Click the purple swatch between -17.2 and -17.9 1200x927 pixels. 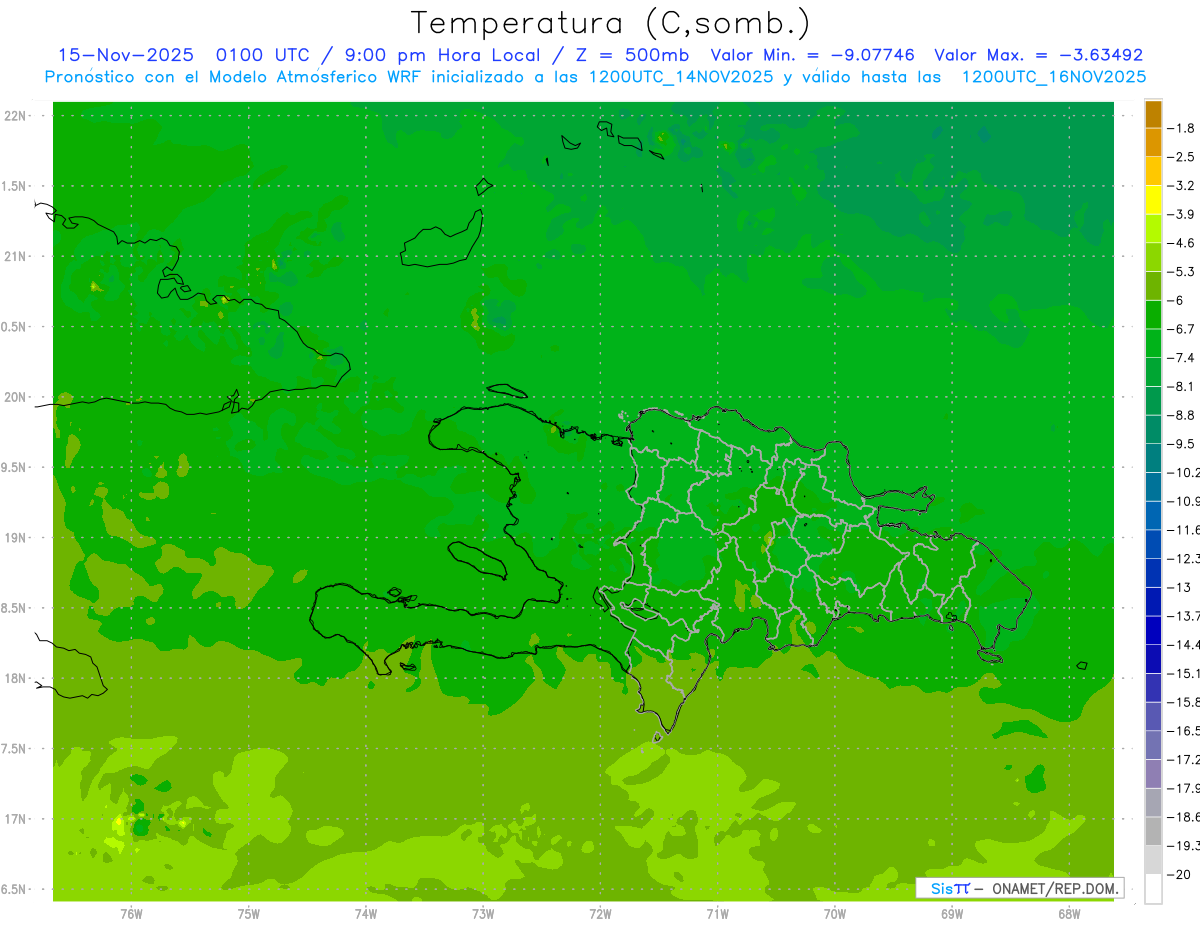pos(1153,773)
